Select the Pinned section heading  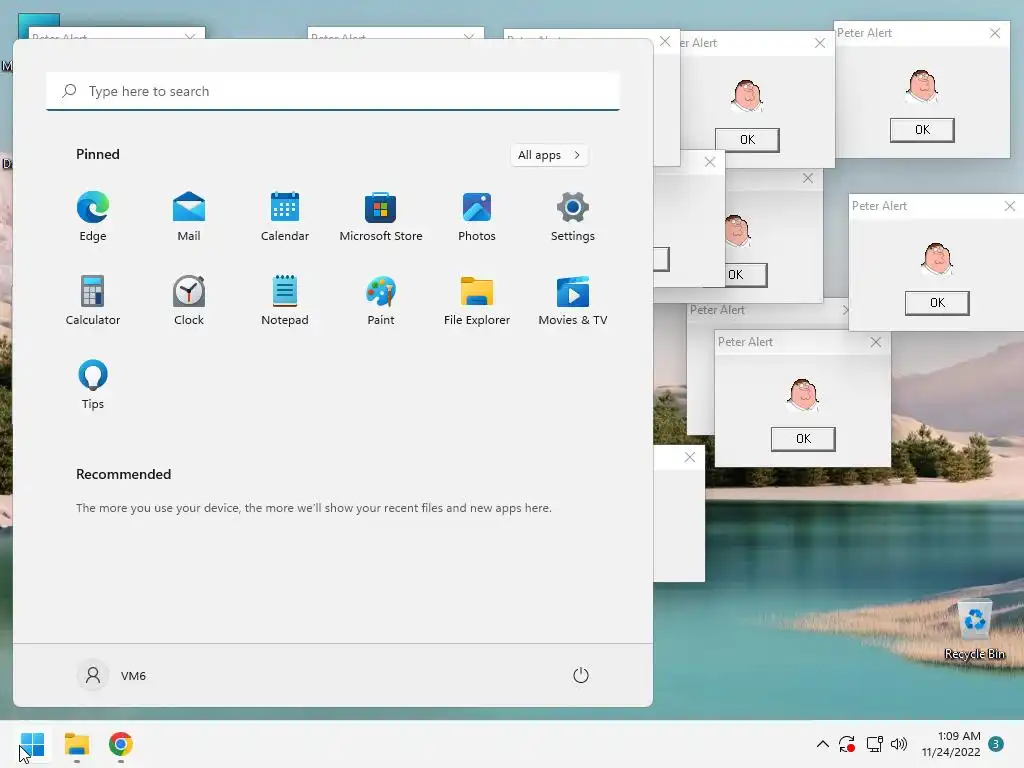pos(98,154)
